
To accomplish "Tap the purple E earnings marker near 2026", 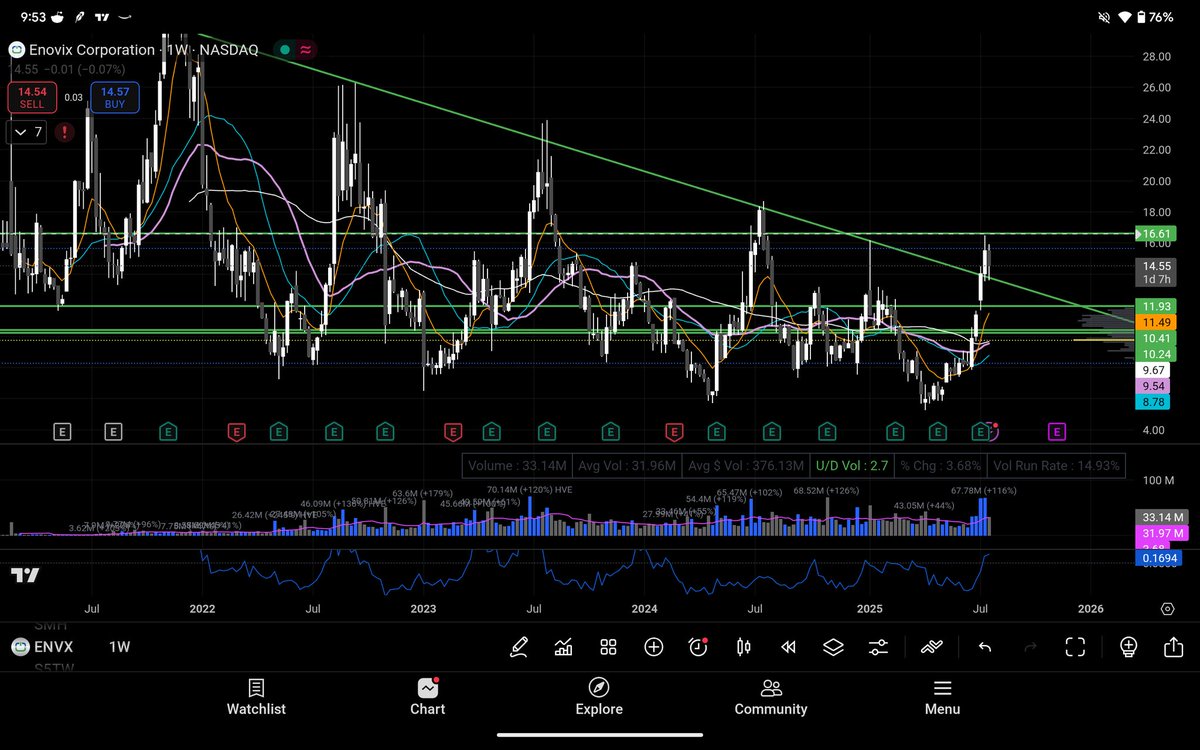I will (x=1056, y=432).
